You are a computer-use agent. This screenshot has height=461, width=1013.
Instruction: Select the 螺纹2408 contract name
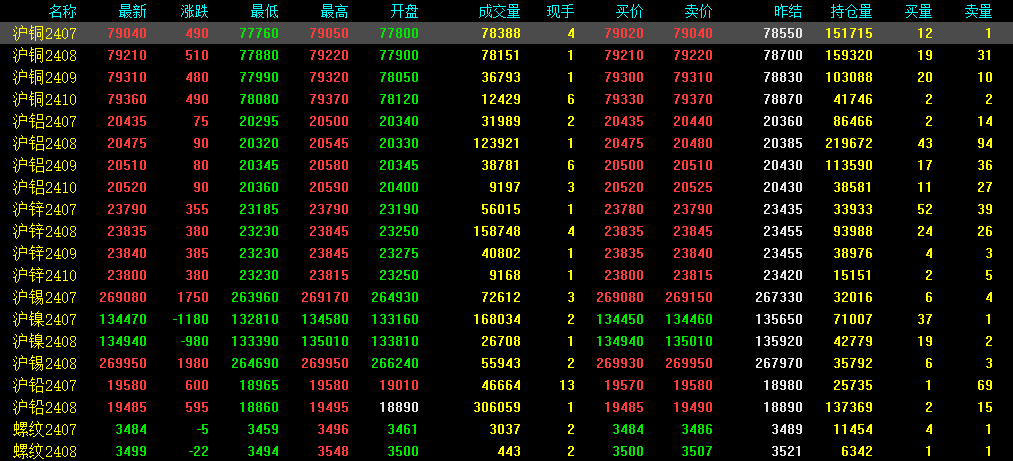(x=45, y=451)
